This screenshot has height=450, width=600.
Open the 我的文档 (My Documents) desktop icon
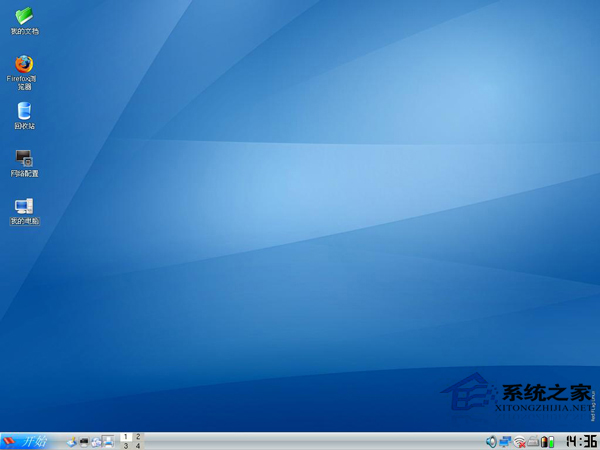tap(24, 16)
